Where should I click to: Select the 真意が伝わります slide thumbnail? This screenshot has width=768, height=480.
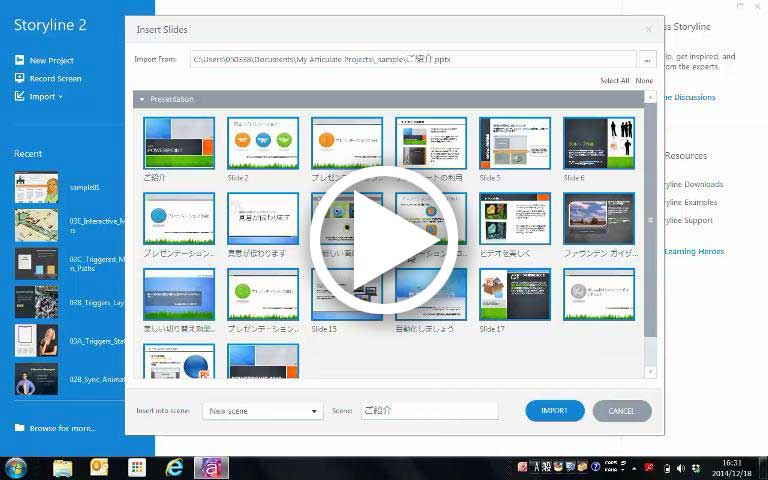(x=263, y=218)
